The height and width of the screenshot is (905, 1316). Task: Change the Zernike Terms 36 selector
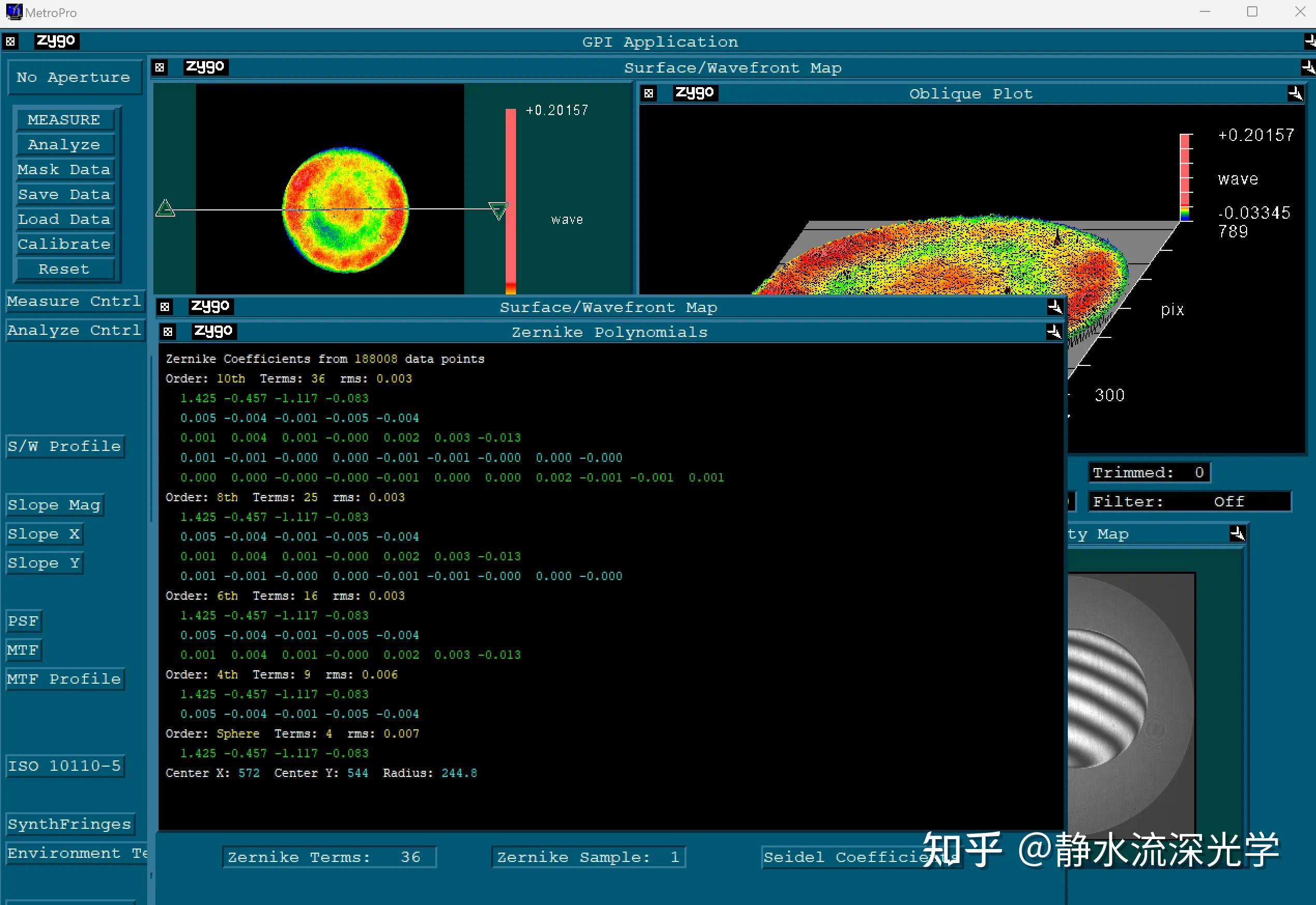click(x=328, y=857)
